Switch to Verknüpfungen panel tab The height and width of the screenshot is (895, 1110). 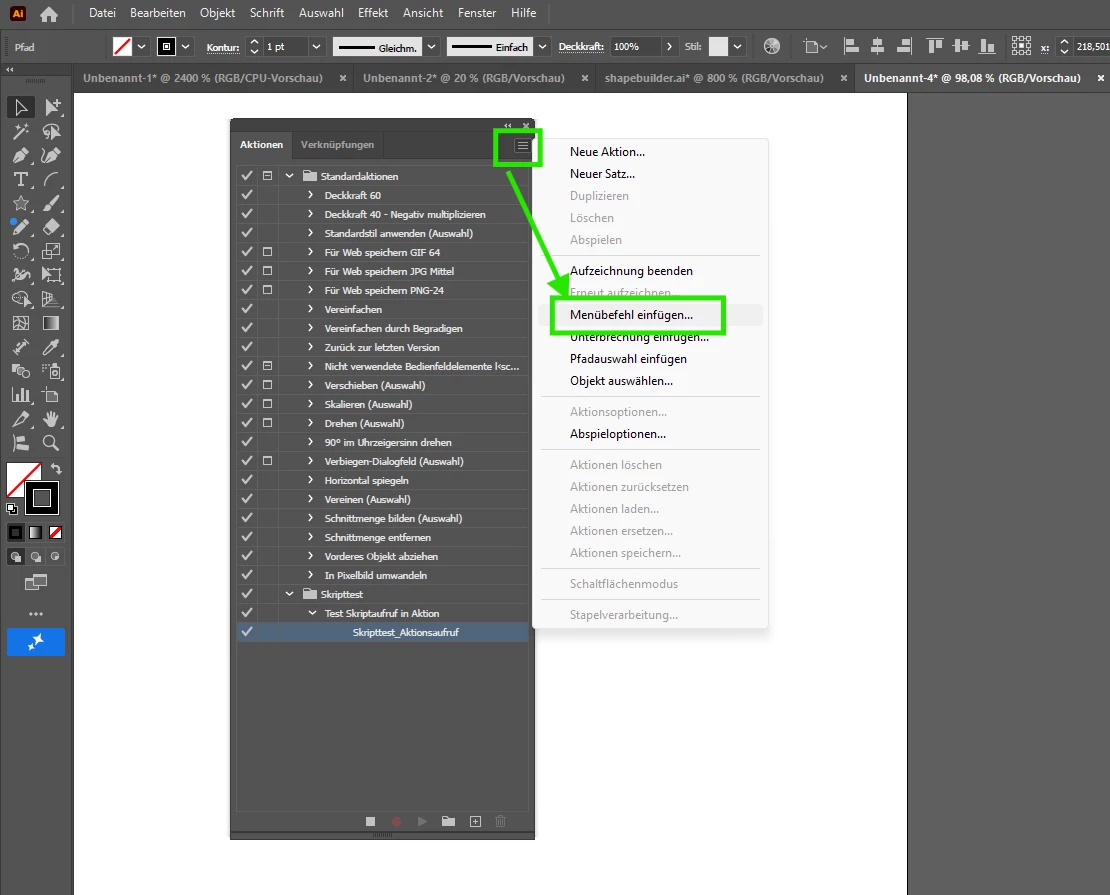pos(337,144)
